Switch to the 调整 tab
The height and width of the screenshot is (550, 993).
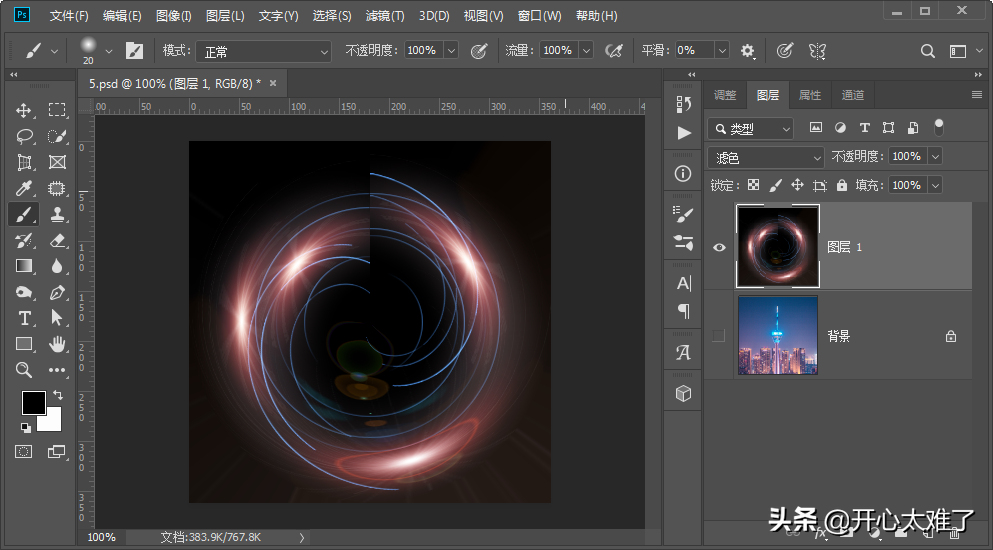click(725, 95)
